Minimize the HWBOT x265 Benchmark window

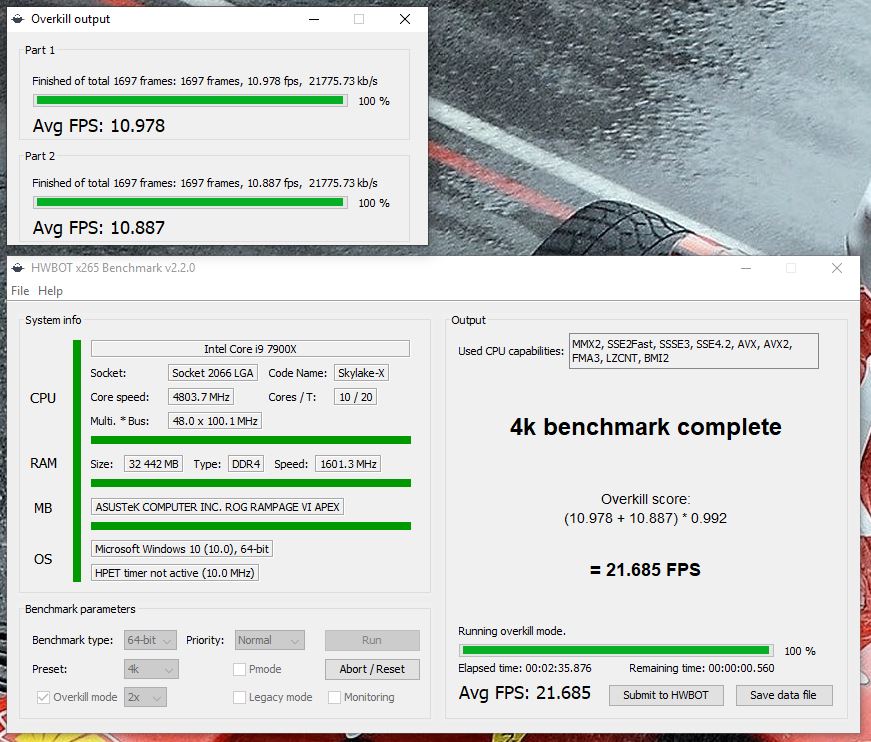746,268
